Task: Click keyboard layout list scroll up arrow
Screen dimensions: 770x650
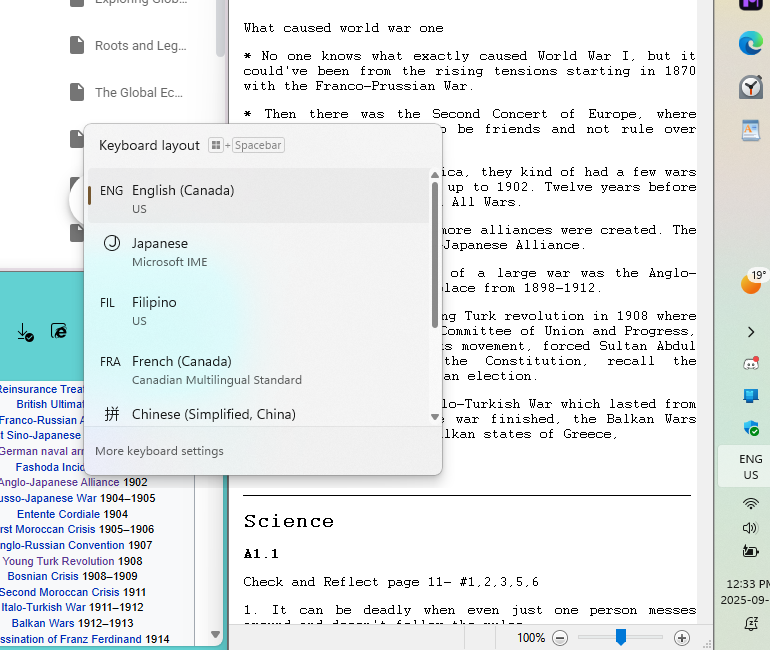Action: [435, 175]
